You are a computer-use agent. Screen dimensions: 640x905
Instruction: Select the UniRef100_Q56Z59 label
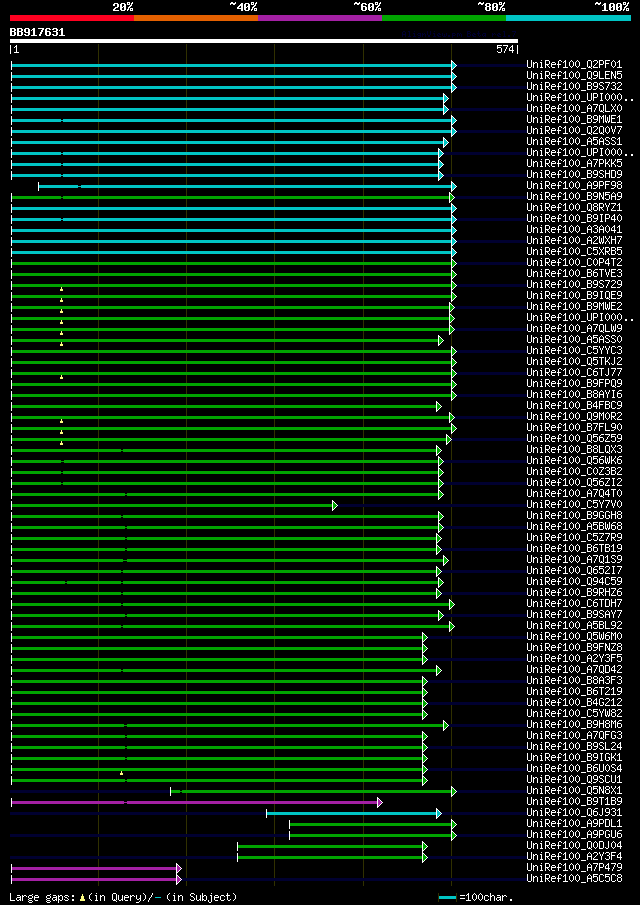pyautogui.click(x=574, y=439)
